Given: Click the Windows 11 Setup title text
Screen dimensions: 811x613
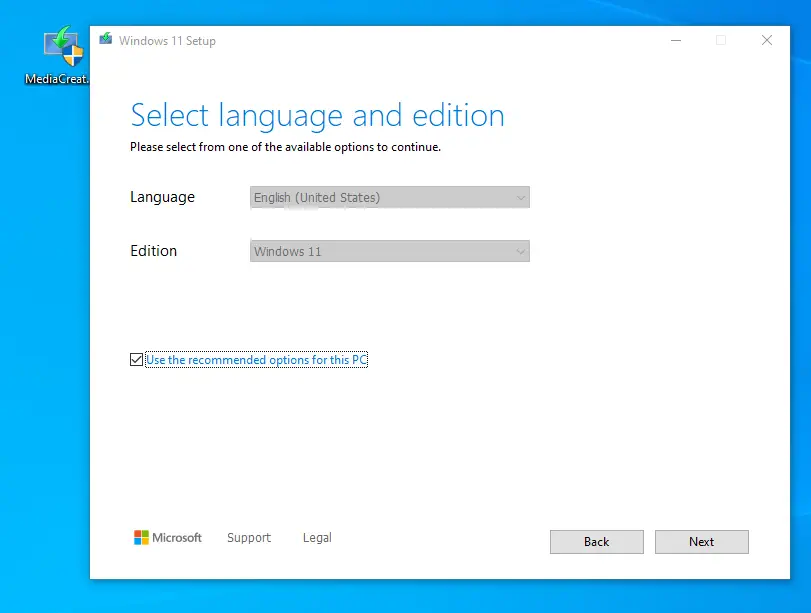Looking at the screenshot, I should click(167, 41).
